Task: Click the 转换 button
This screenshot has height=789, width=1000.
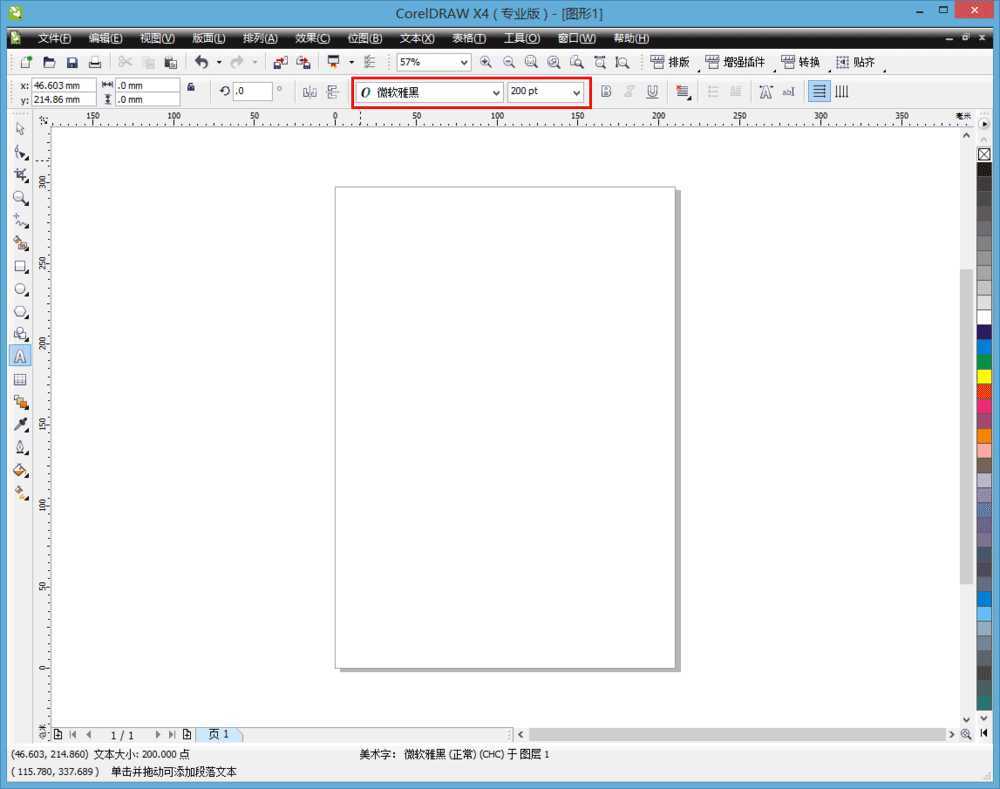Action: coord(800,62)
